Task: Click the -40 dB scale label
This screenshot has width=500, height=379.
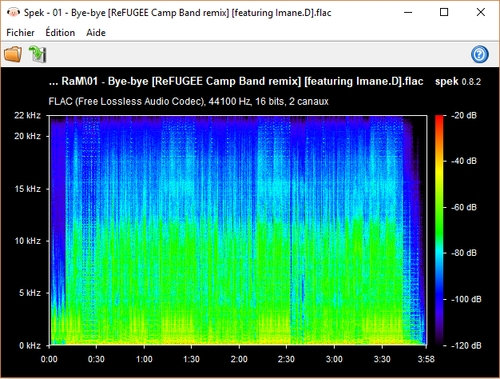Action: [464, 161]
